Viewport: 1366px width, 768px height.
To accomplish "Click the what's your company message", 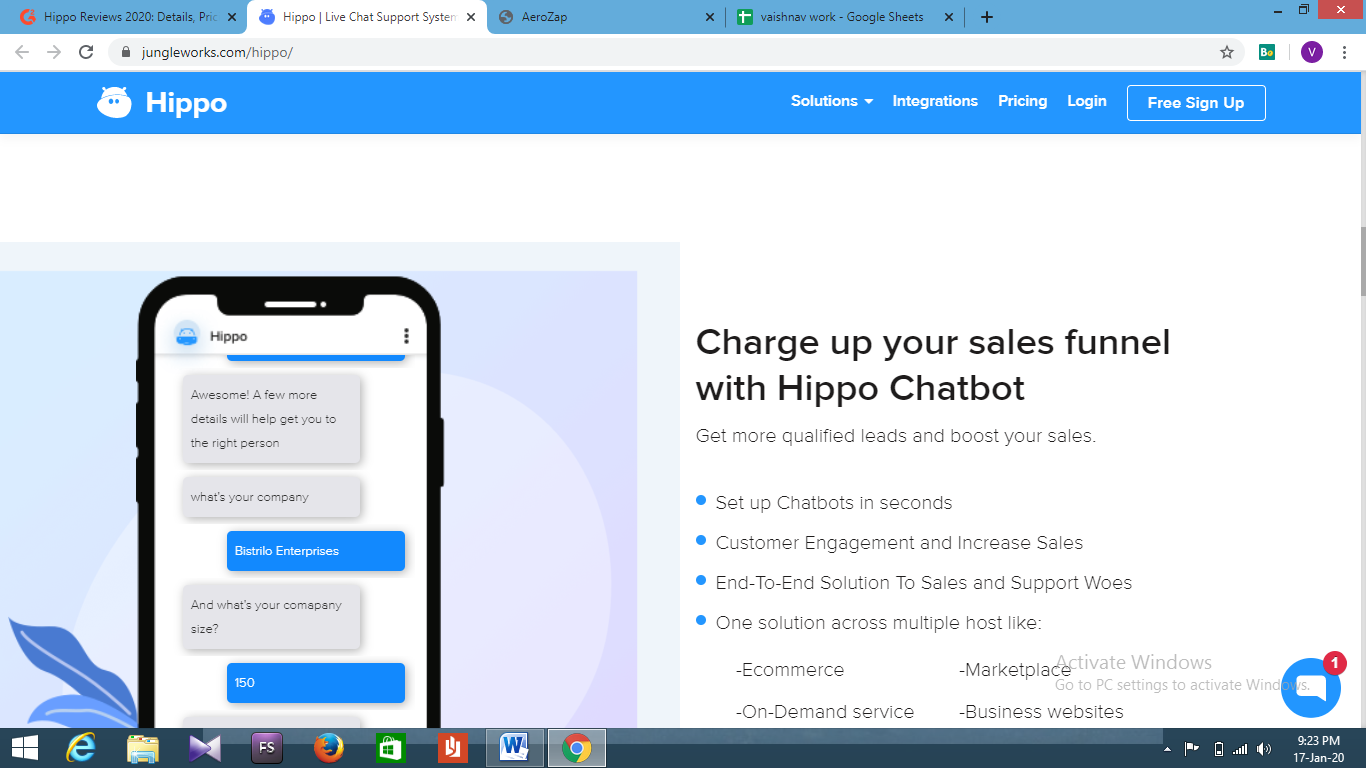I will coord(271,497).
